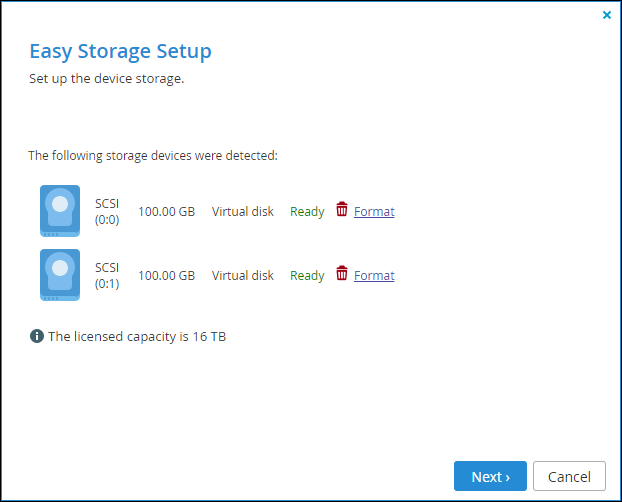
Task: Select the SCSI (0:0) label text
Action: 107,212
